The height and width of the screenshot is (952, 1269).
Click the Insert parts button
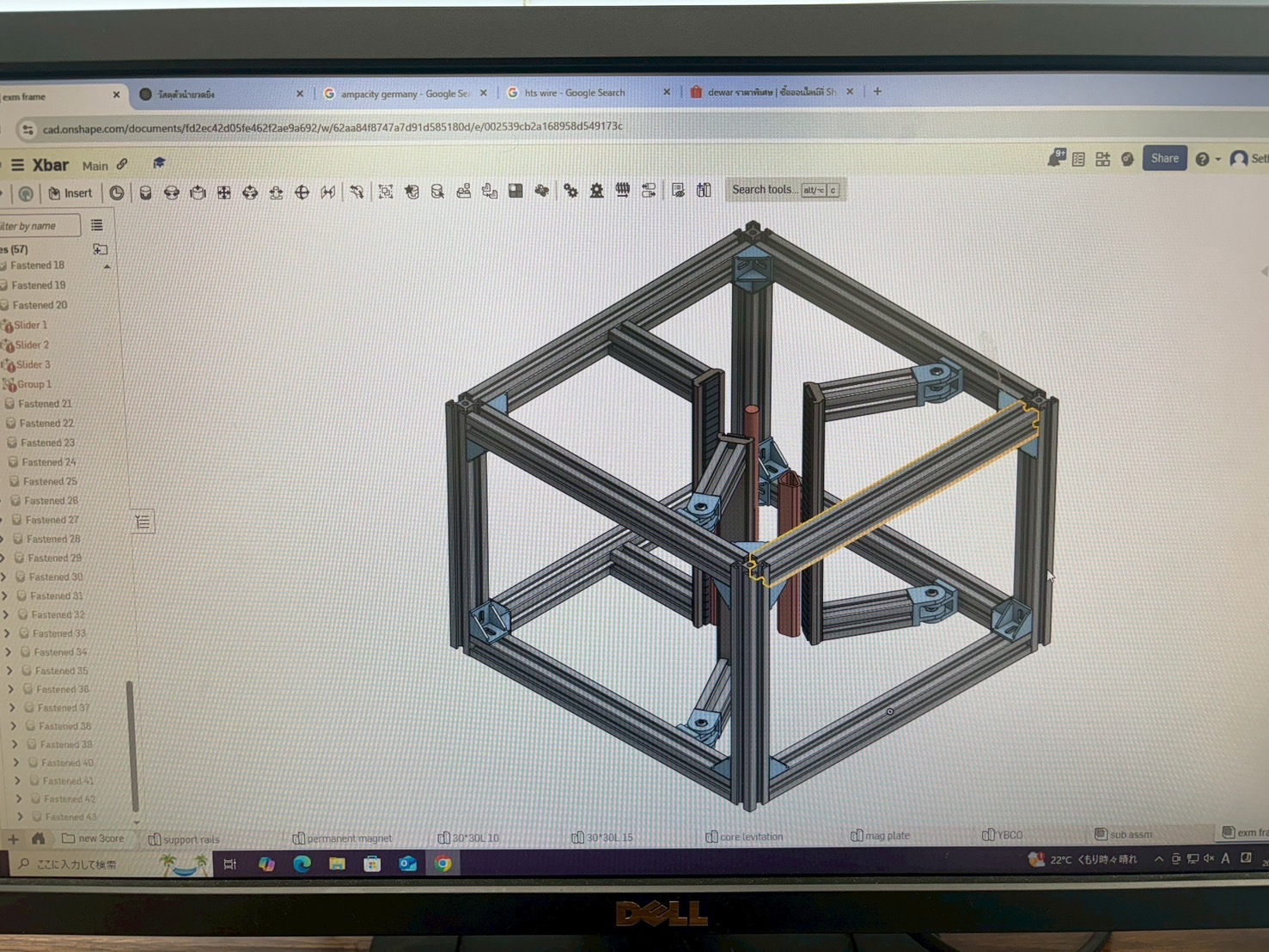(x=70, y=193)
